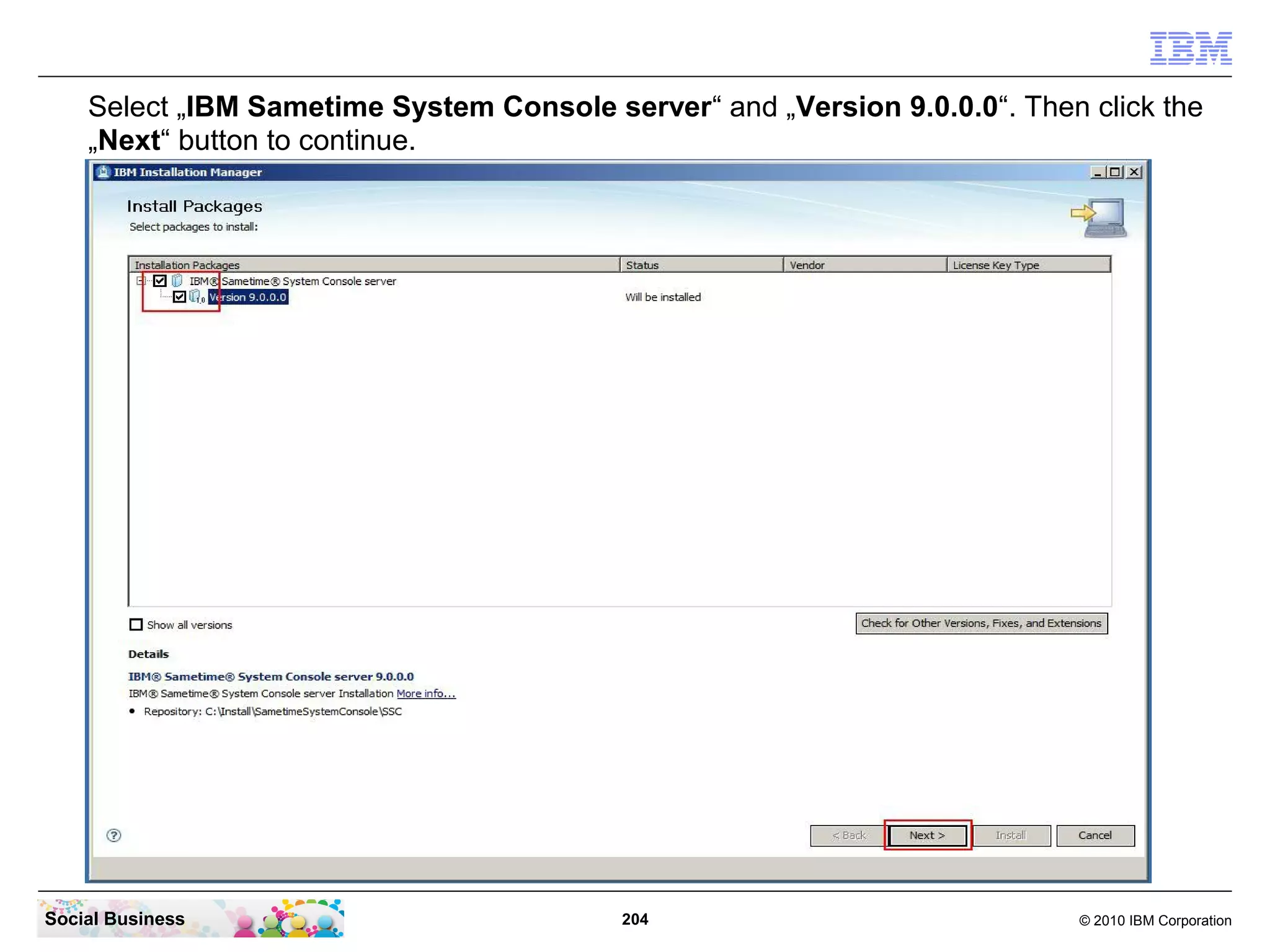Minimize the IBM Installation Manager window
Viewport: 1270px width, 952px height.
pos(1098,172)
